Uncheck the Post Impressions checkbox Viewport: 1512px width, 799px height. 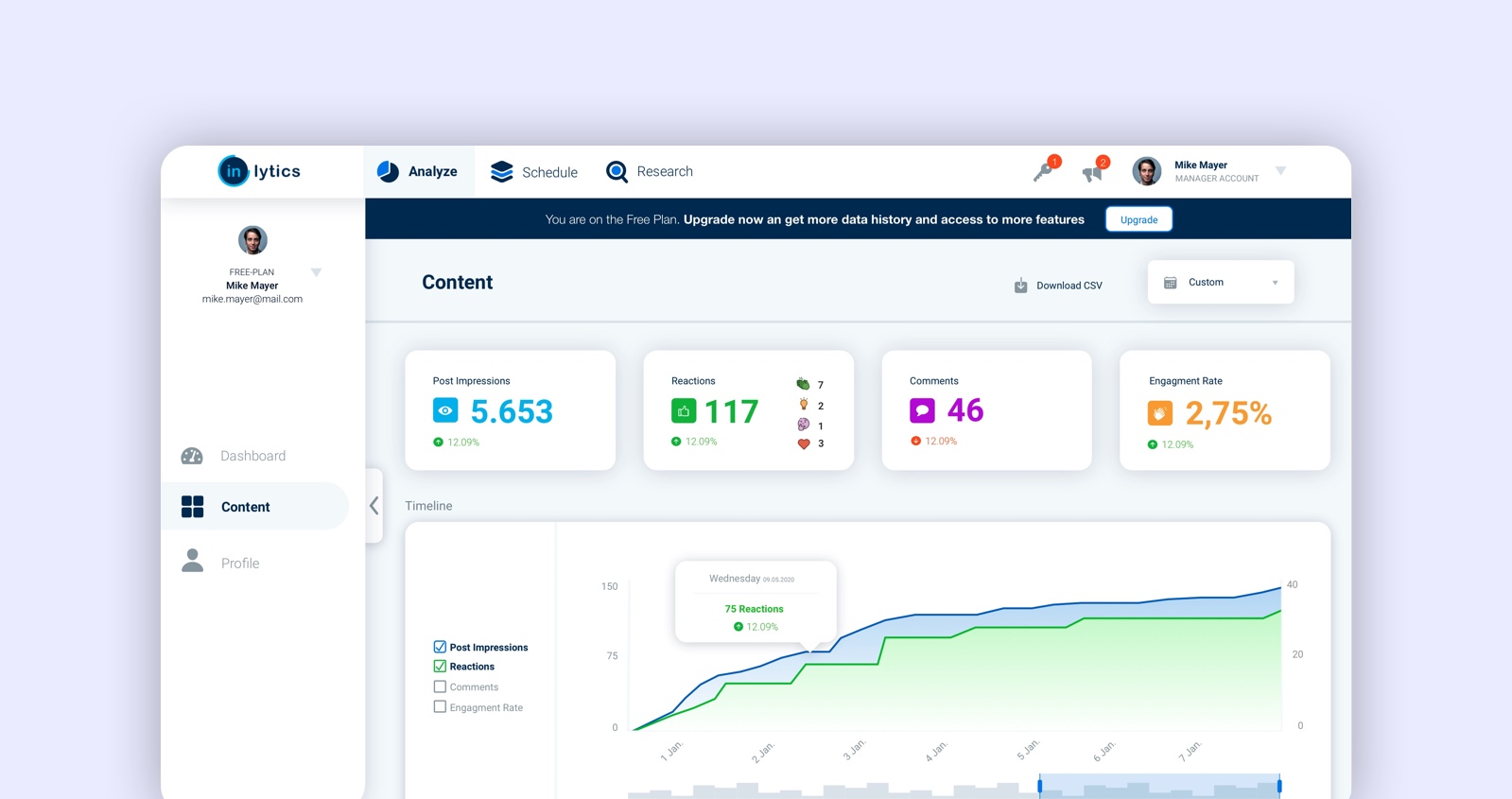coord(440,647)
